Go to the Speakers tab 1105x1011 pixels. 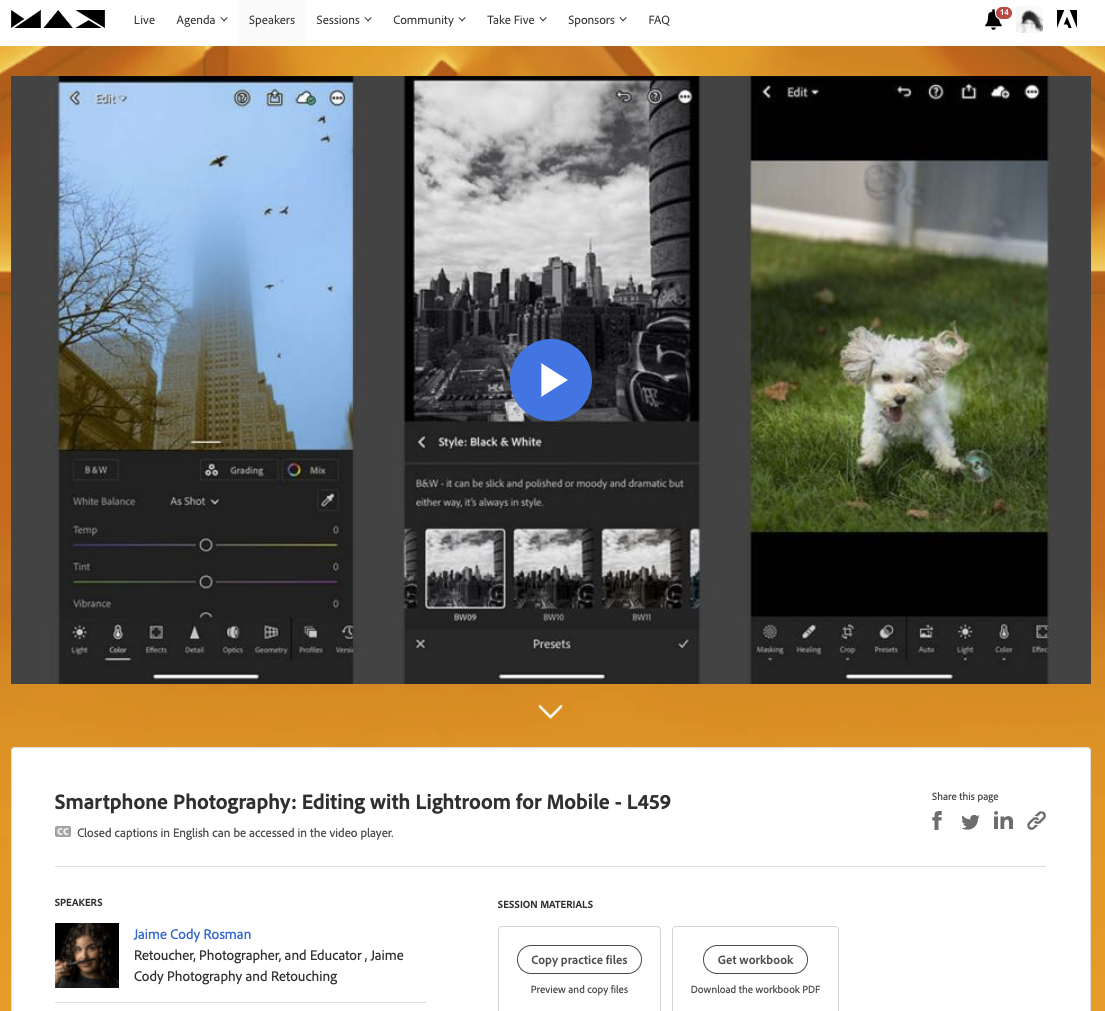coord(271,20)
